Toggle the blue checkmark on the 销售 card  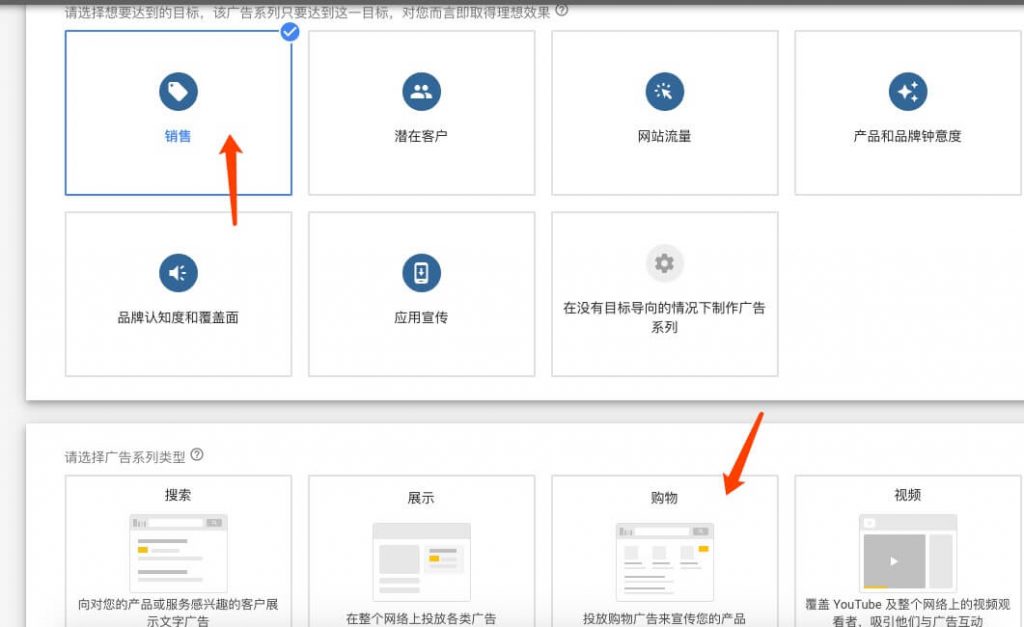290,32
